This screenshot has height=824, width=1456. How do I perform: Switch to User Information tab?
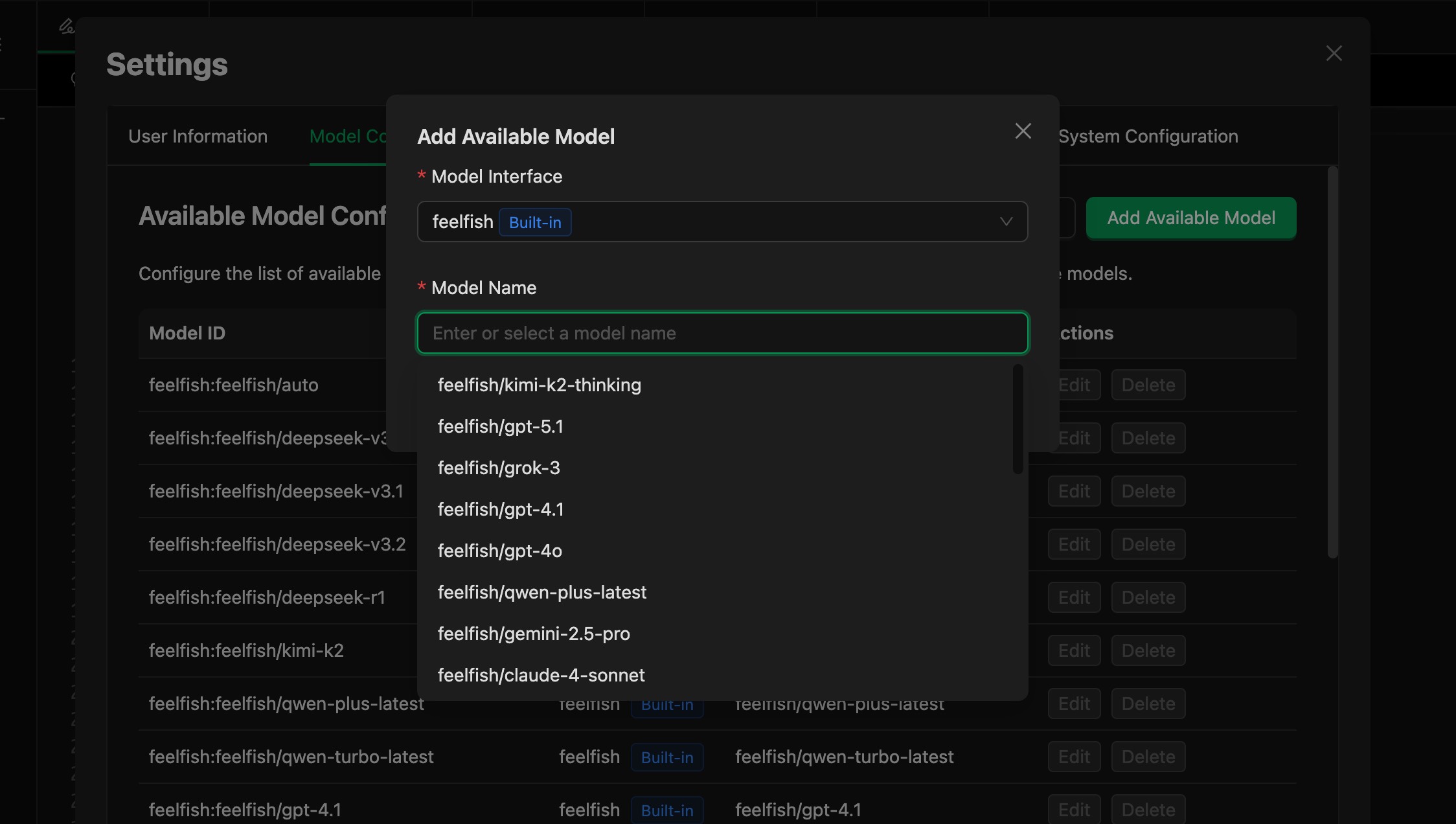pyautogui.click(x=198, y=137)
